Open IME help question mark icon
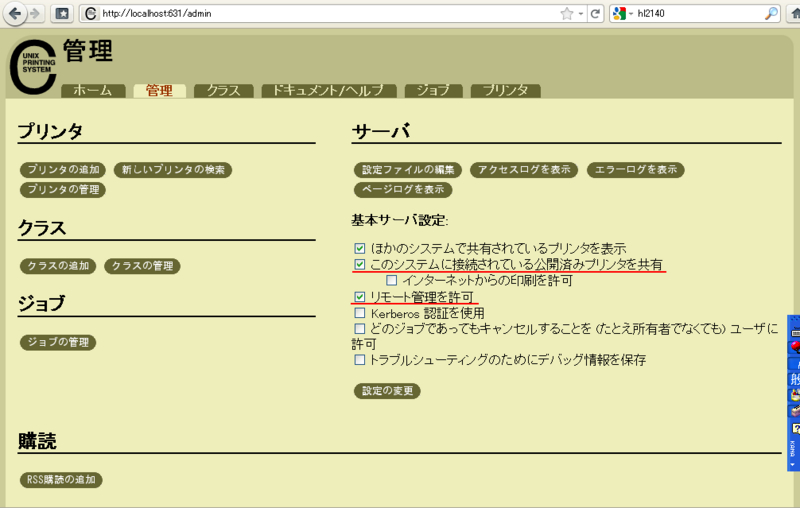This screenshot has width=800, height=508. click(795, 427)
